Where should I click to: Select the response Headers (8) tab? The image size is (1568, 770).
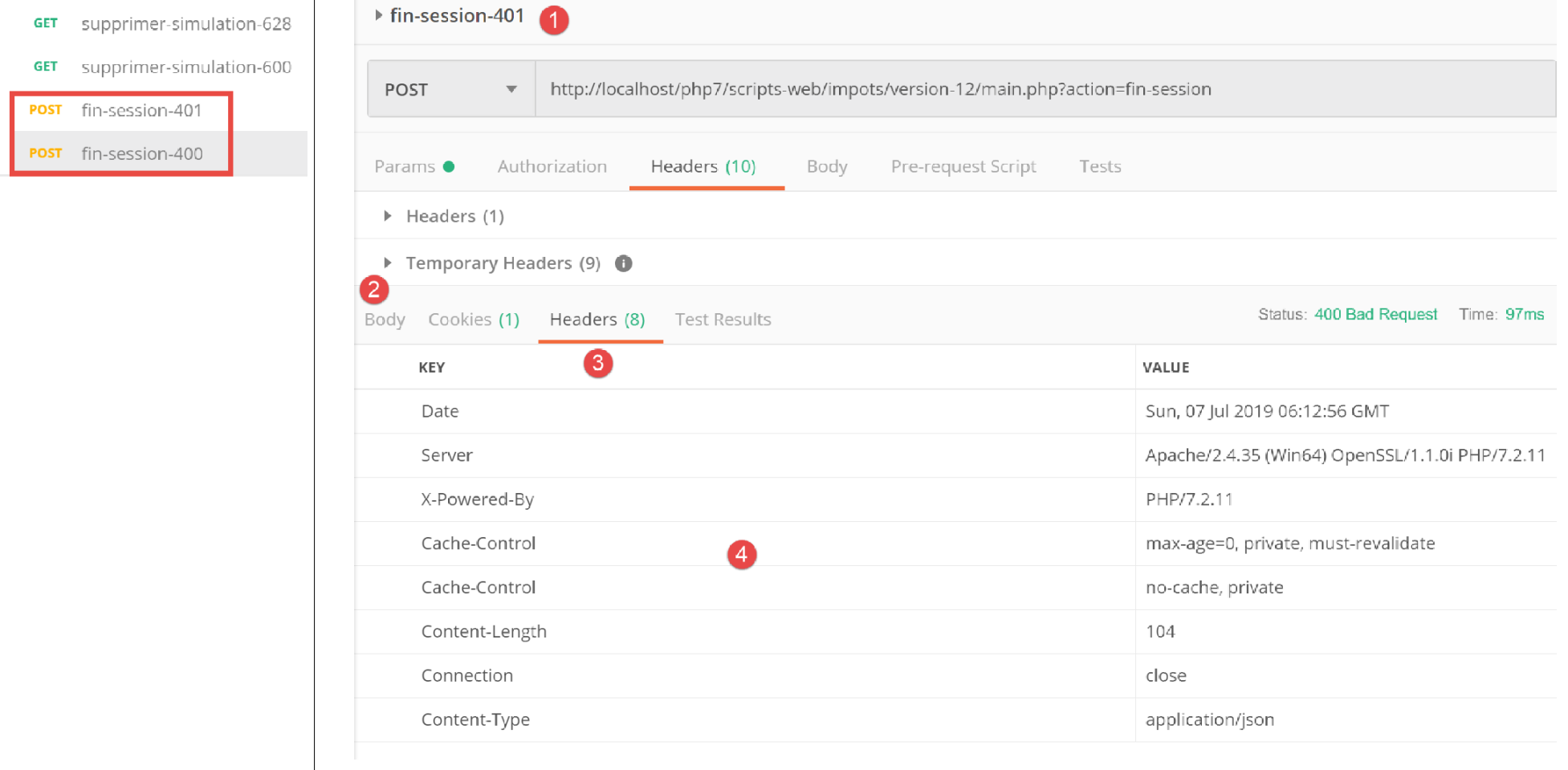597,320
